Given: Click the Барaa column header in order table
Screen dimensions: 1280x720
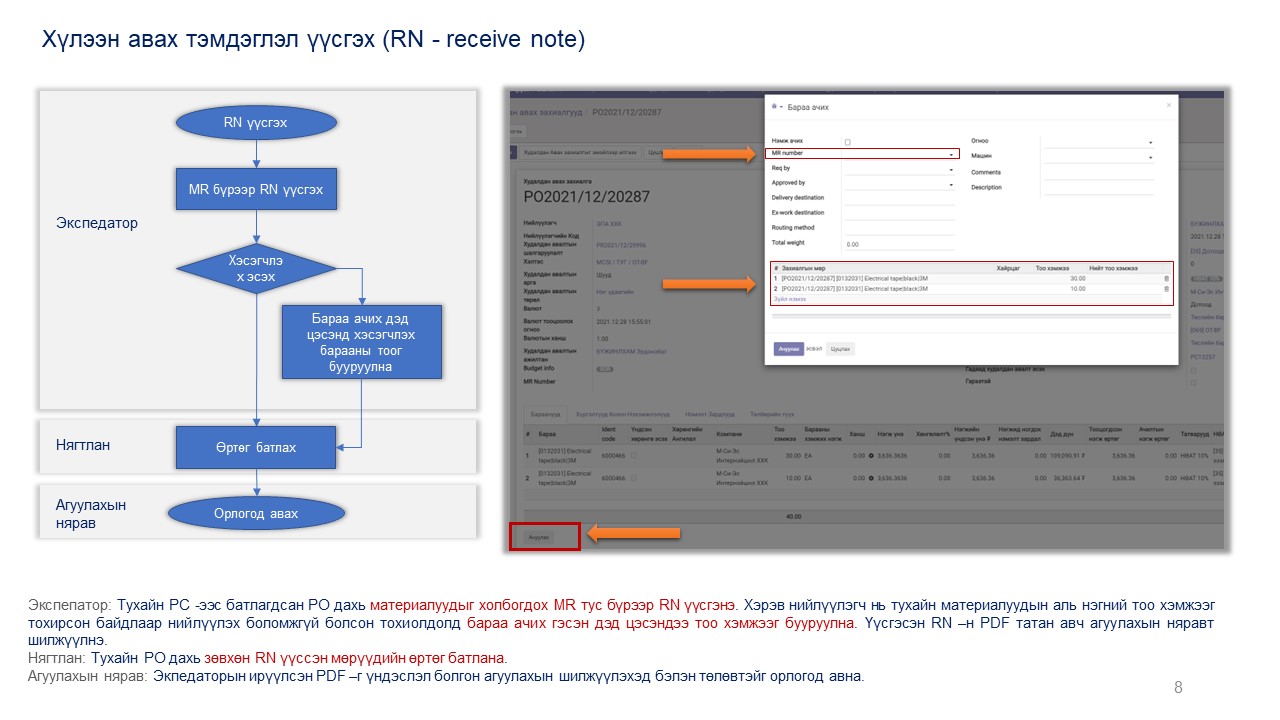Looking at the screenshot, I should click(x=546, y=434).
